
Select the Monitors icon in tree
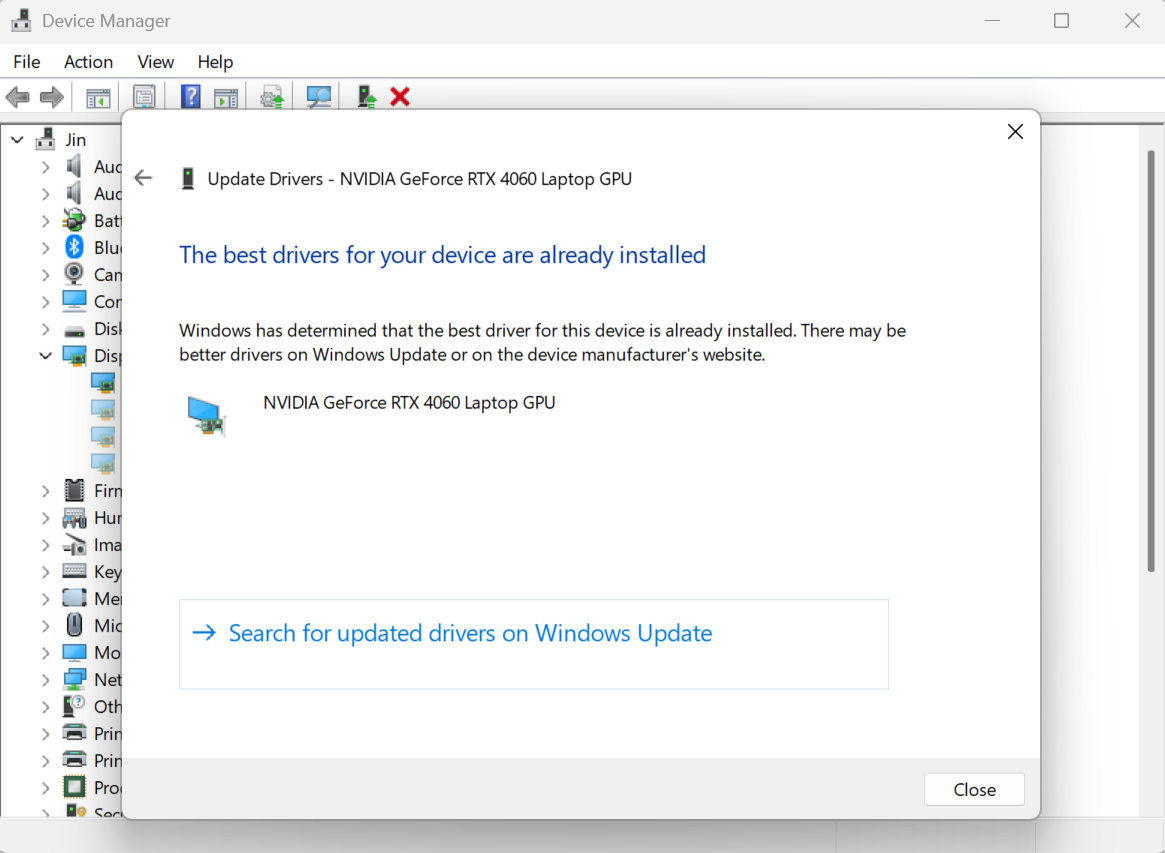pyautogui.click(x=74, y=652)
